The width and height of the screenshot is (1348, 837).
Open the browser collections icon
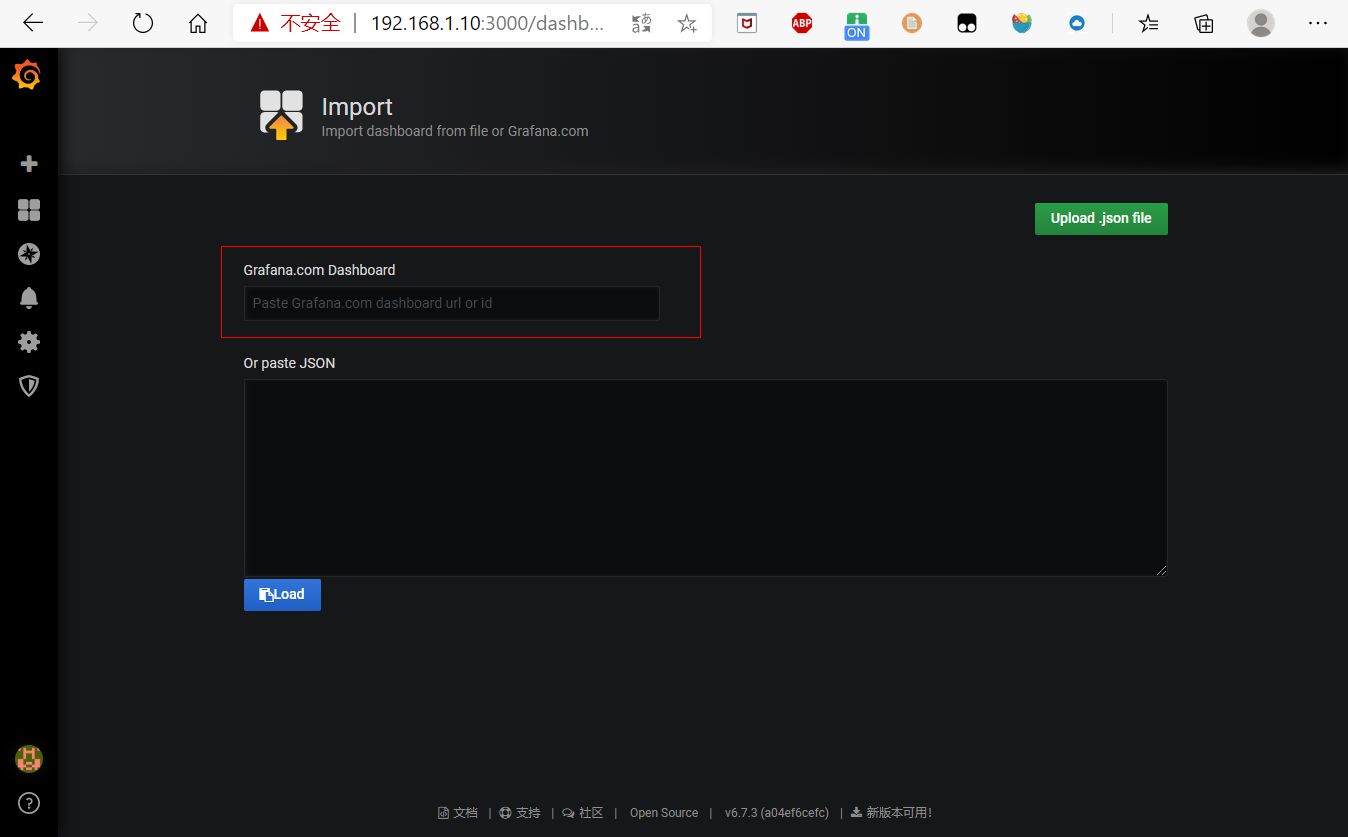(x=1204, y=23)
